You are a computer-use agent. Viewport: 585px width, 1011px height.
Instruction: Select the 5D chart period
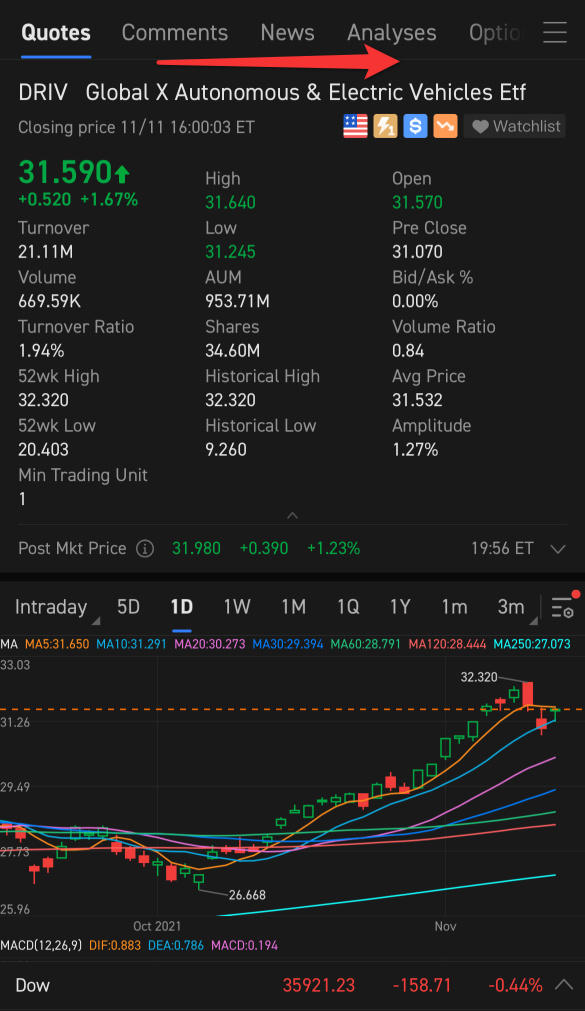128,607
